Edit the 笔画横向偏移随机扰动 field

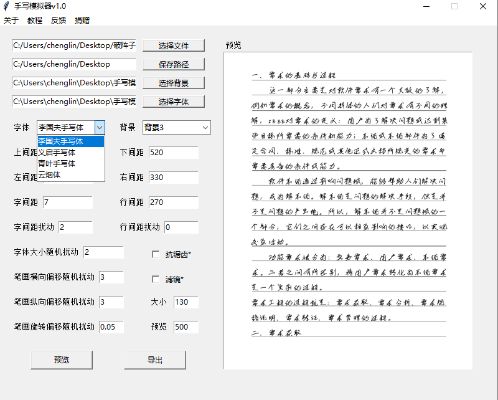point(111,277)
